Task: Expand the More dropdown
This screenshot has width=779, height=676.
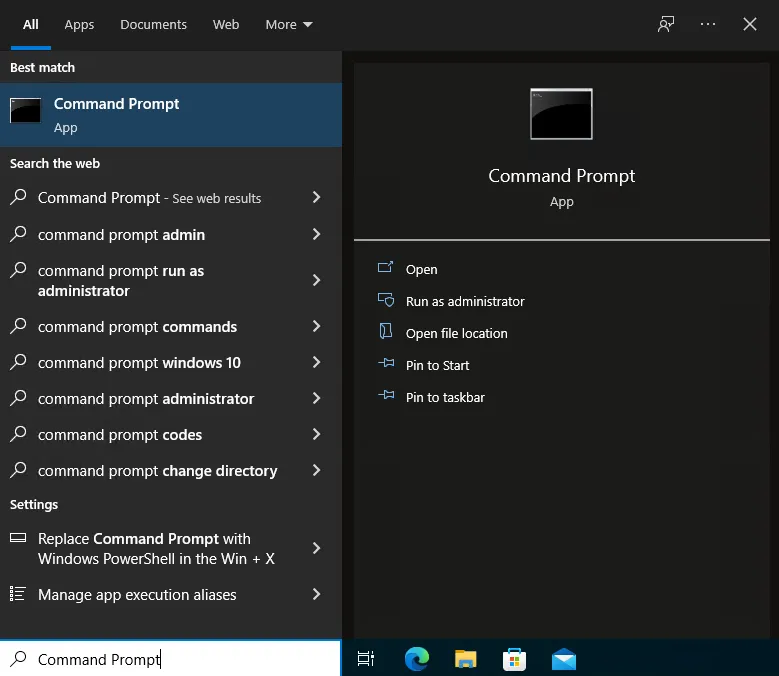Action: coord(289,25)
